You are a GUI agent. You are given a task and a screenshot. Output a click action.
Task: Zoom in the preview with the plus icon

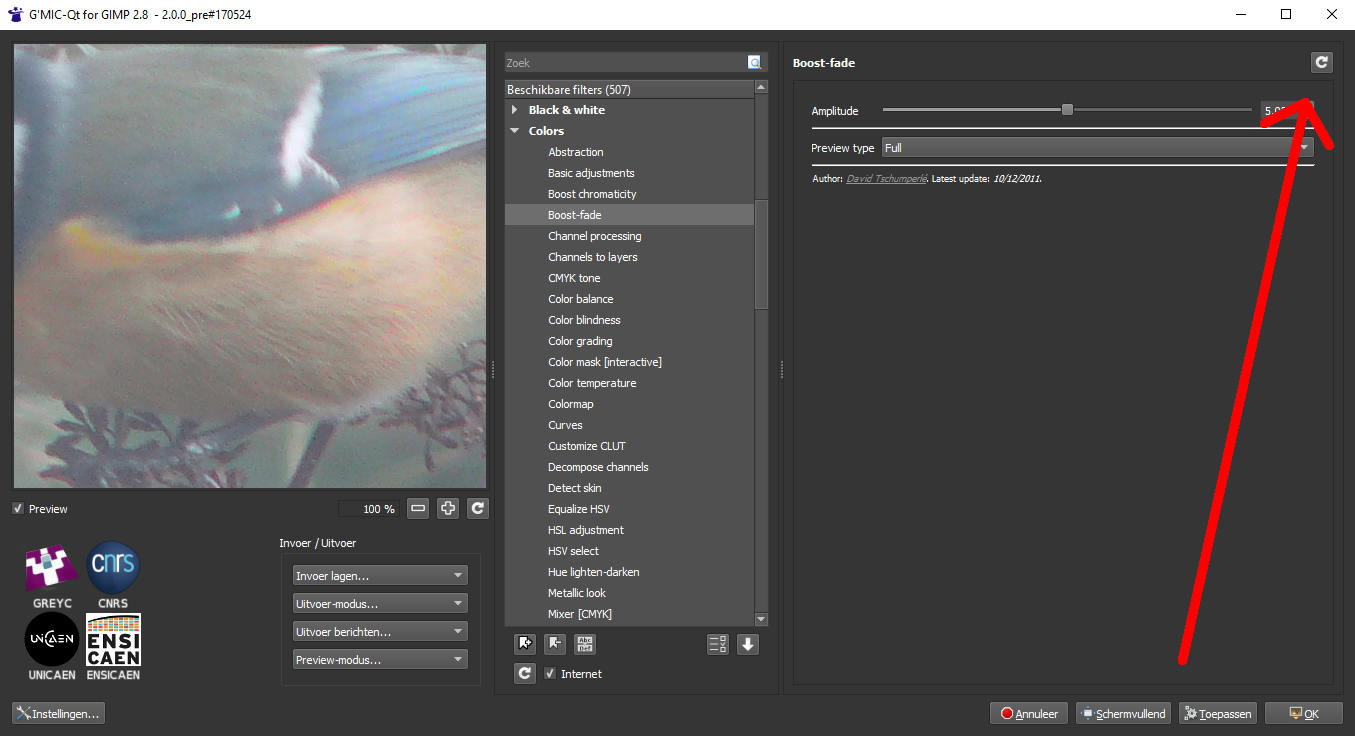click(x=448, y=508)
